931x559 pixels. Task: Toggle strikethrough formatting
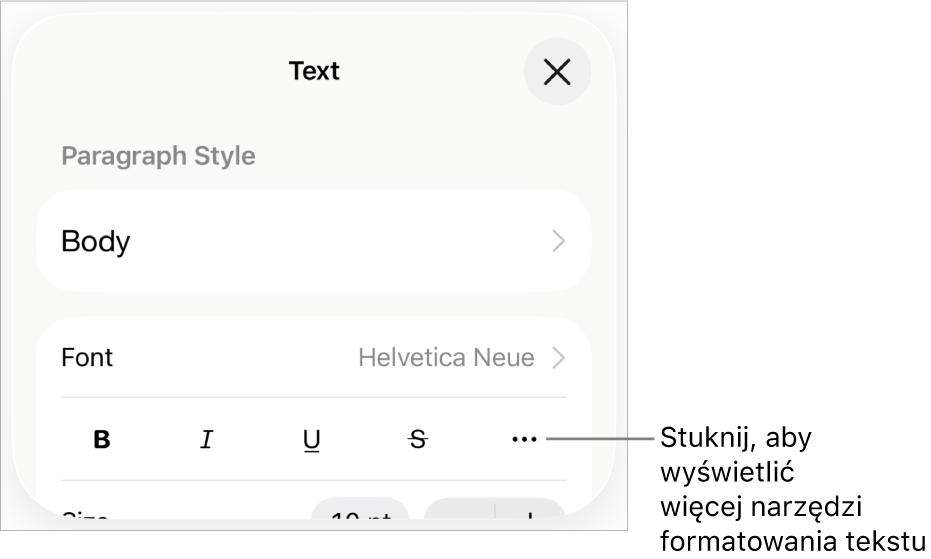pos(418,439)
